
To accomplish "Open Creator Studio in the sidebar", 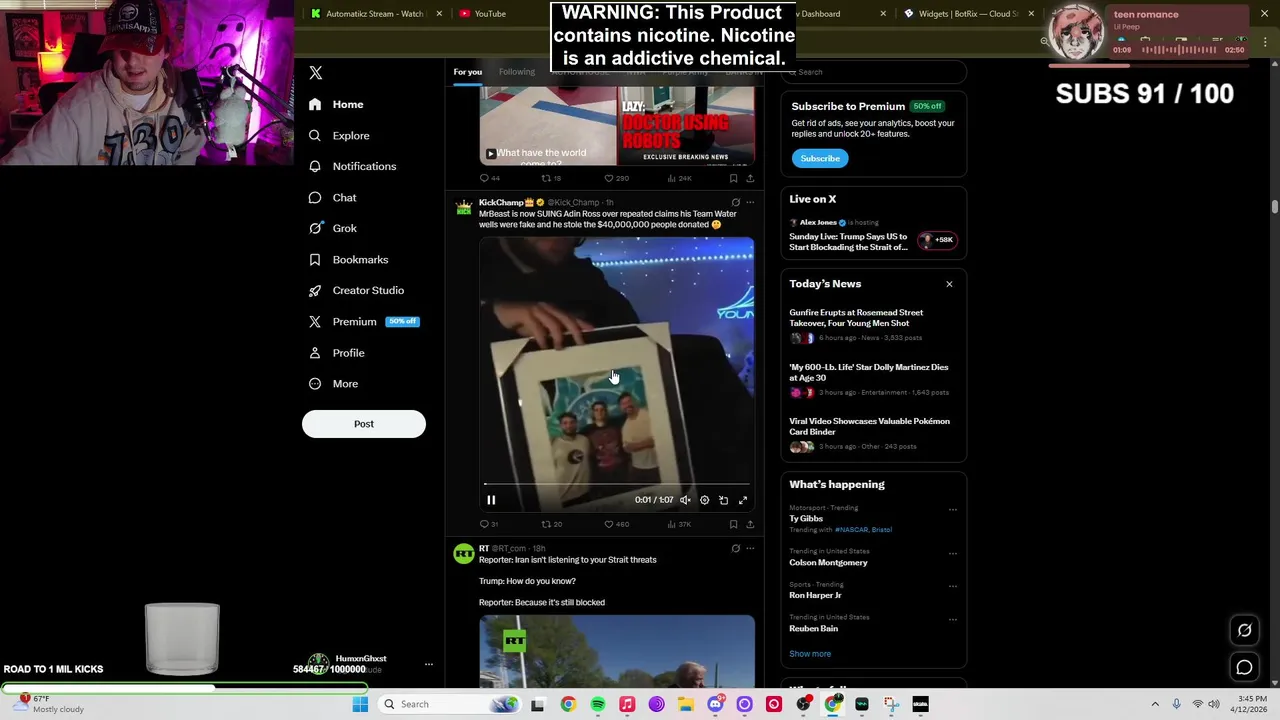I will coord(356,290).
